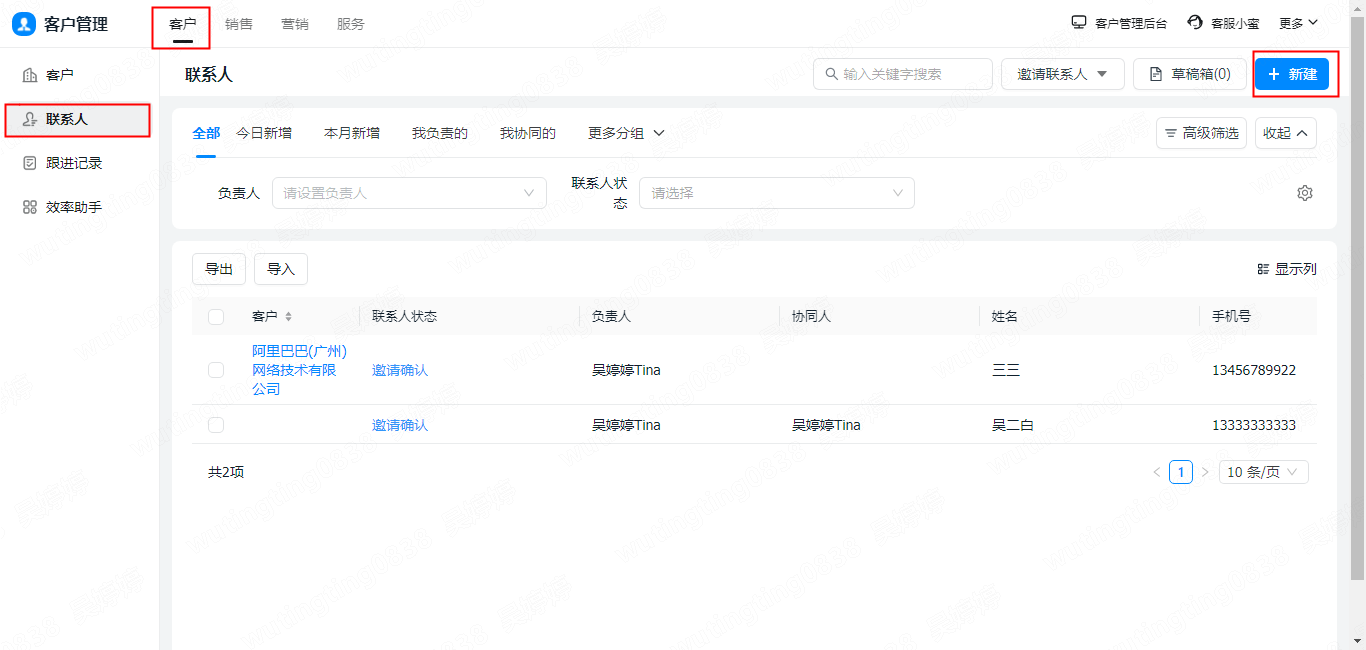Toggle the select-all checkbox in the table header
Viewport: 1366px width, 650px height.
click(x=216, y=317)
